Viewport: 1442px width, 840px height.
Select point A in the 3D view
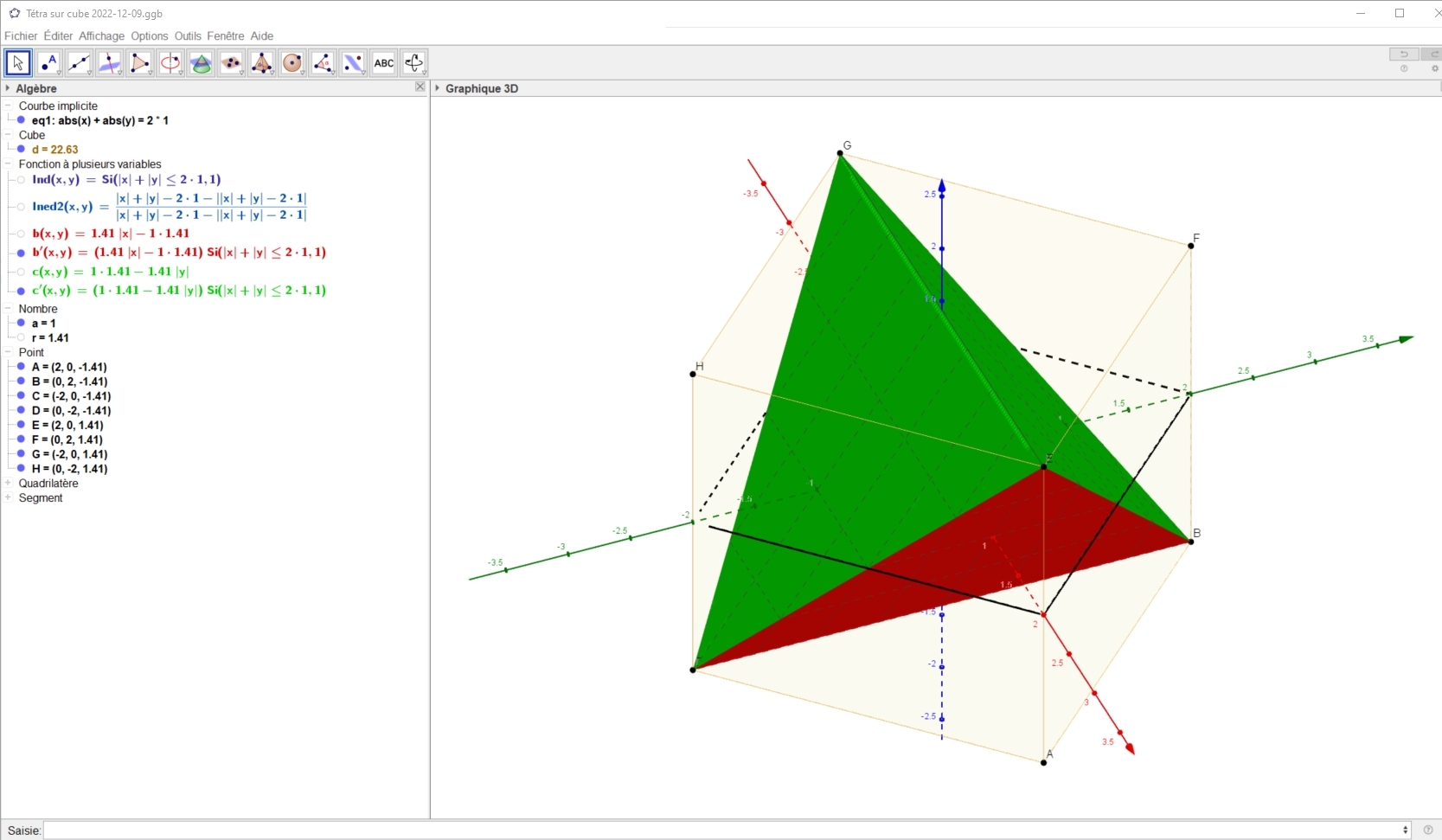coord(1044,762)
